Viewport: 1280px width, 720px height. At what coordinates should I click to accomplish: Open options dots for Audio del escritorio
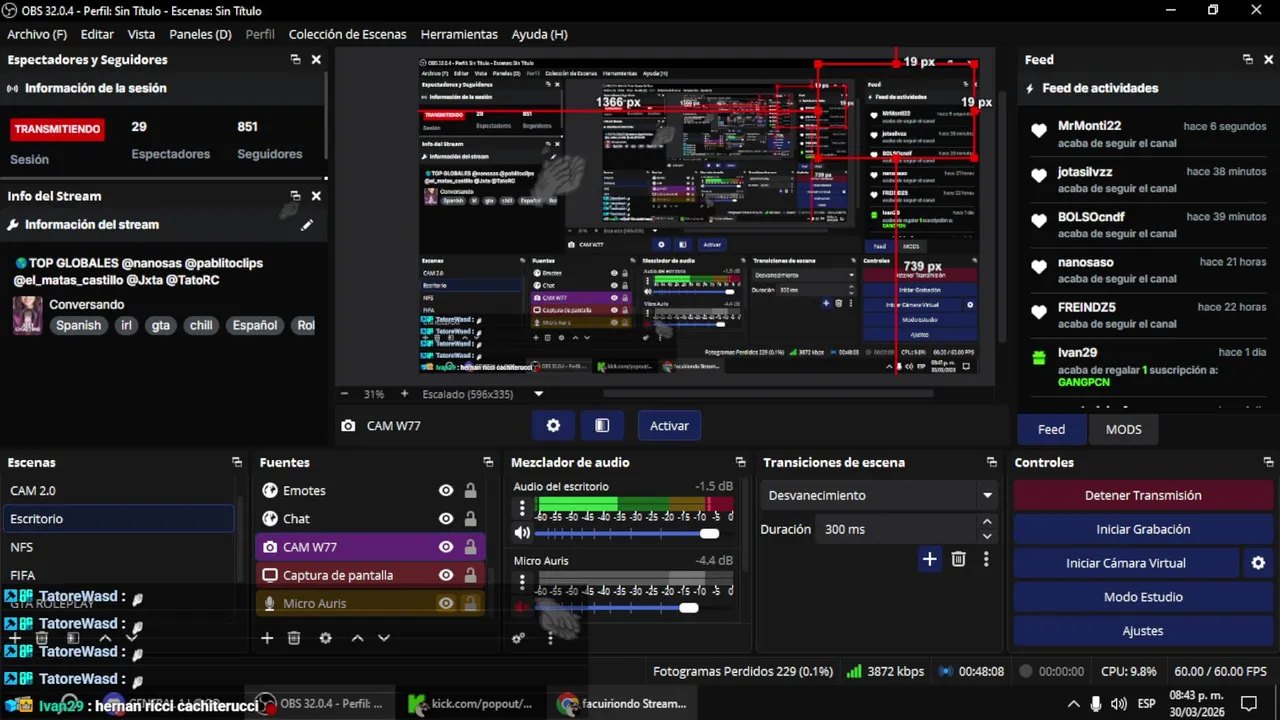522,508
